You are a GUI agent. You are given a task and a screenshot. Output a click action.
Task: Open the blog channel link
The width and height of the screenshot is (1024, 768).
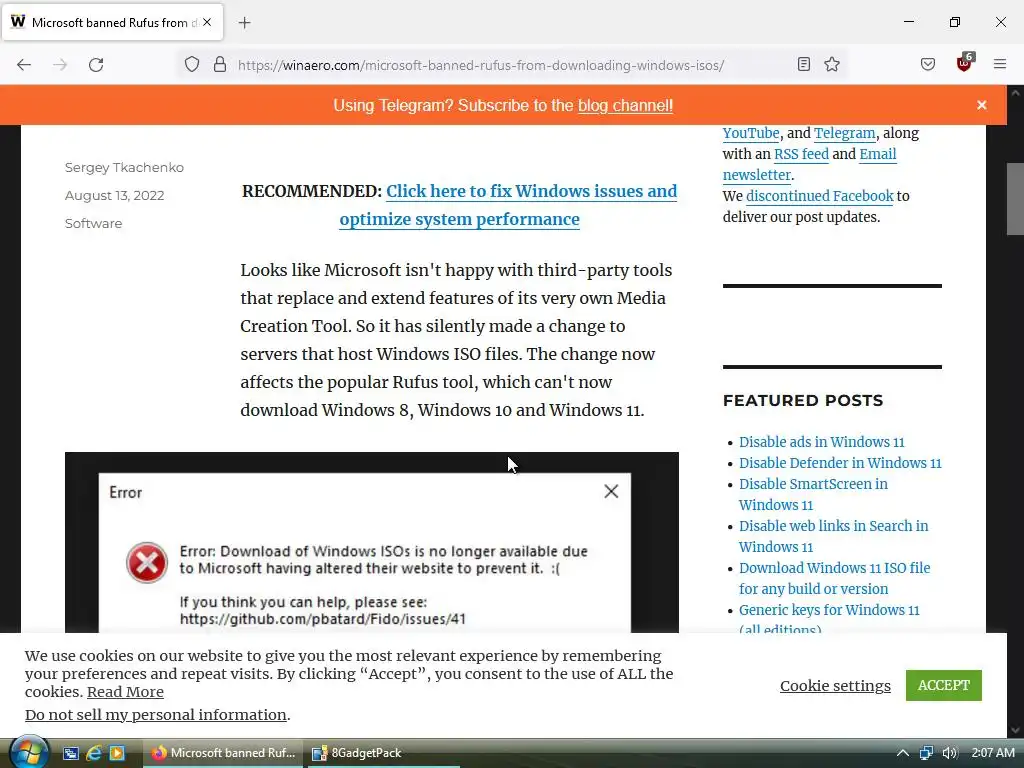pos(625,106)
